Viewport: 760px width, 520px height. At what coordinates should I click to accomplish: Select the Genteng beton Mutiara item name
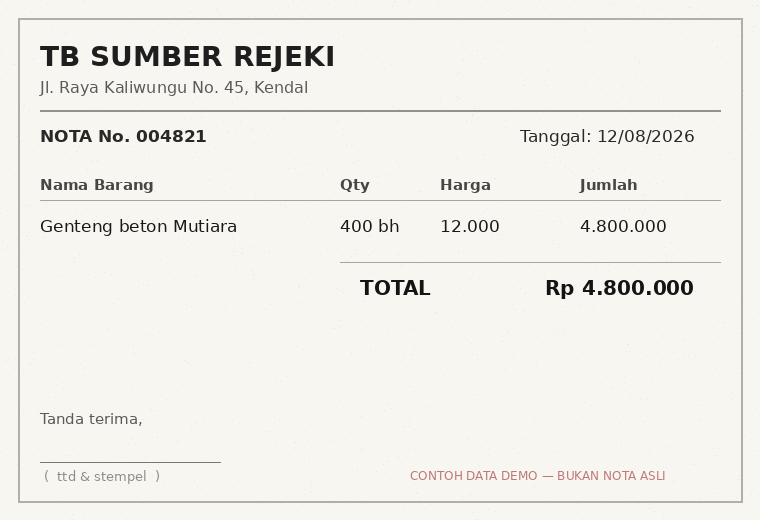(x=139, y=226)
